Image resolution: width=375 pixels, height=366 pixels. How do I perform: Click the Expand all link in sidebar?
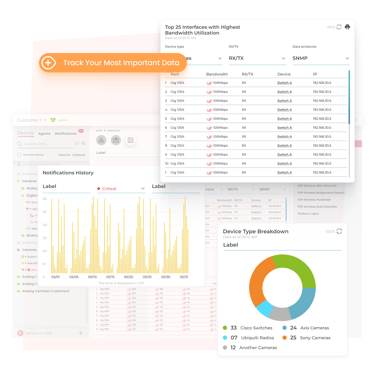click(64, 155)
